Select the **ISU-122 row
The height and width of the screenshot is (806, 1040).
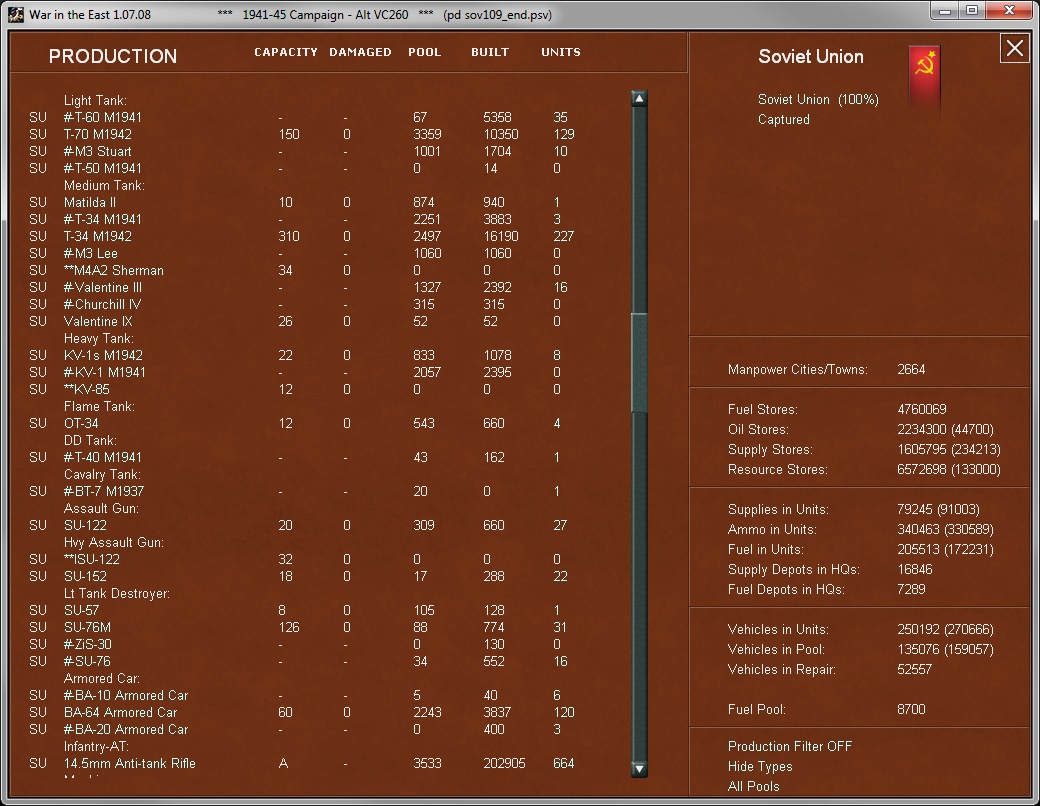coord(302,559)
